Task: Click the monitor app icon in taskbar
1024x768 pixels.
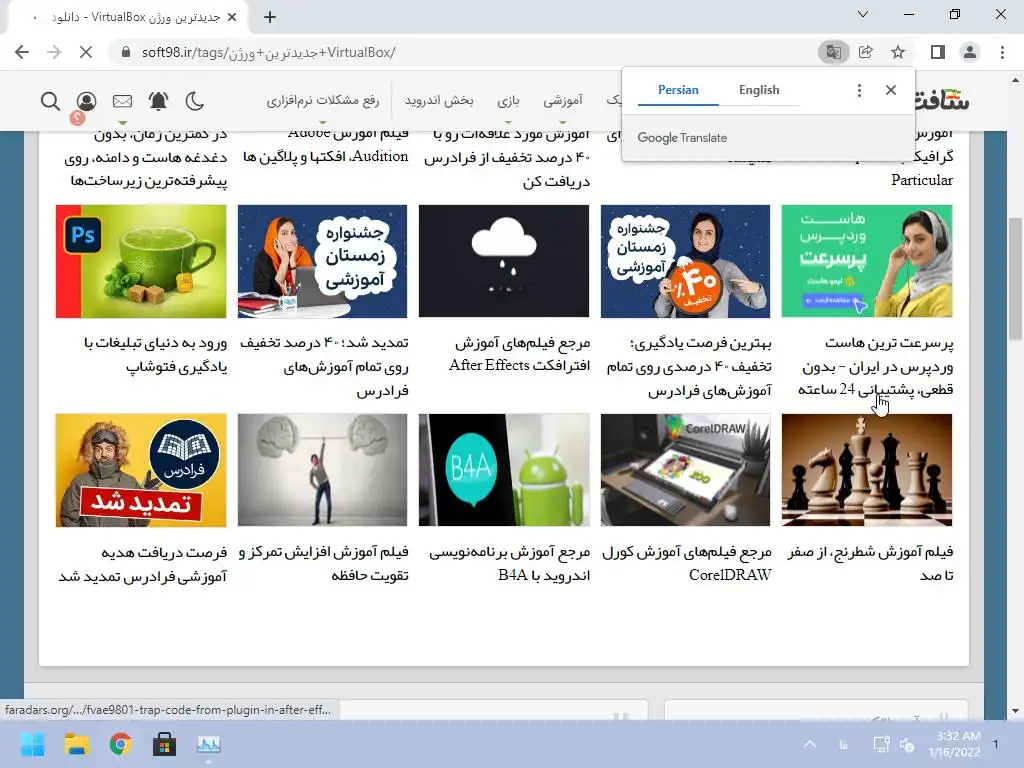Action: click(x=208, y=744)
